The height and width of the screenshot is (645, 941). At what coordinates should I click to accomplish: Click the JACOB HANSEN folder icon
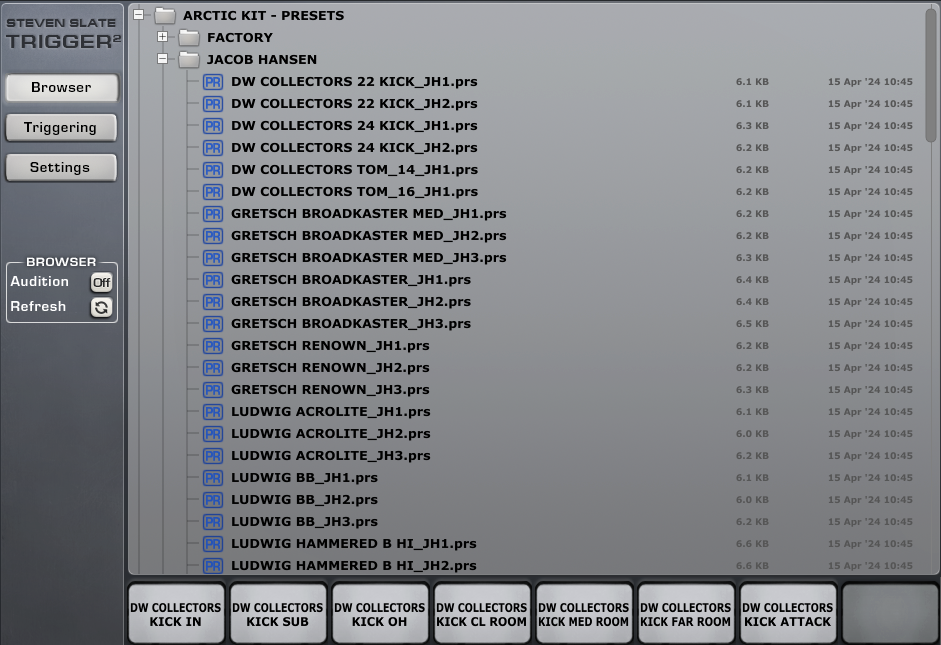(189, 60)
